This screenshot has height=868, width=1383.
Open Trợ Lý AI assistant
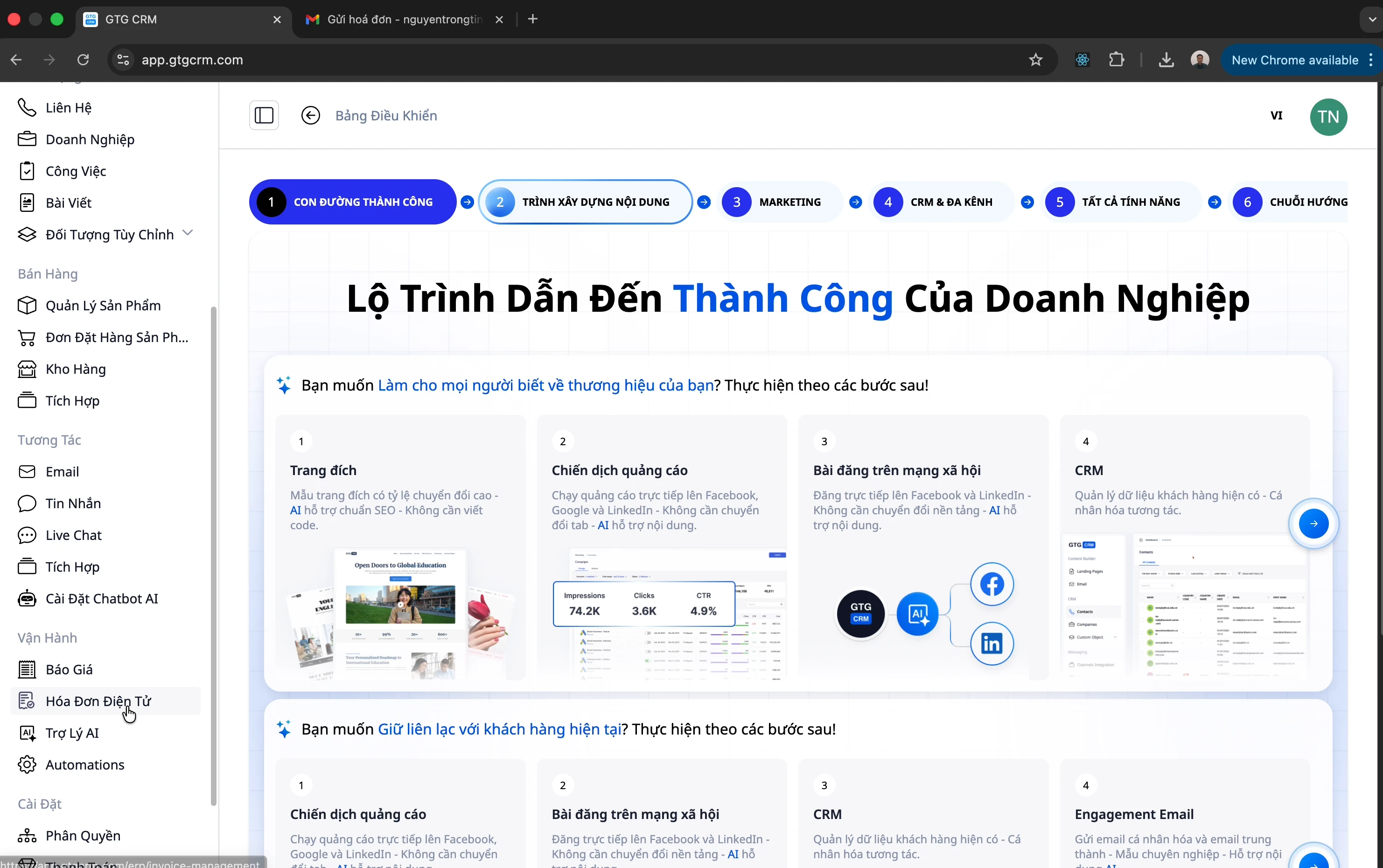72,733
